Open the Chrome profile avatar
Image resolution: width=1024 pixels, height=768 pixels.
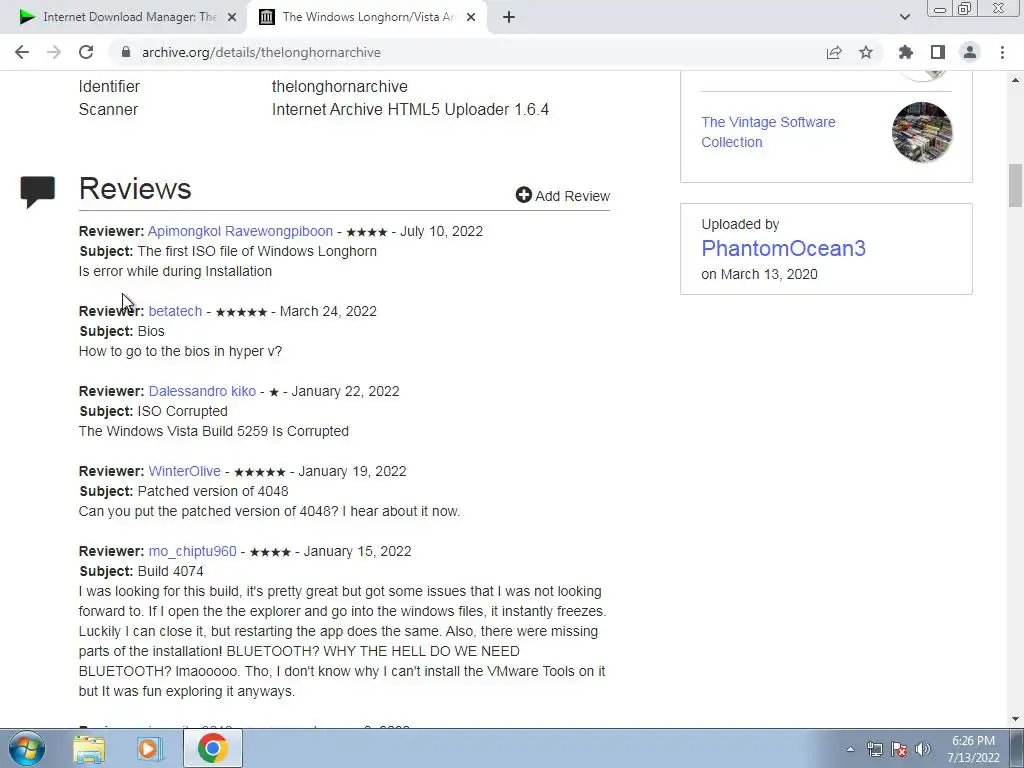(970, 52)
